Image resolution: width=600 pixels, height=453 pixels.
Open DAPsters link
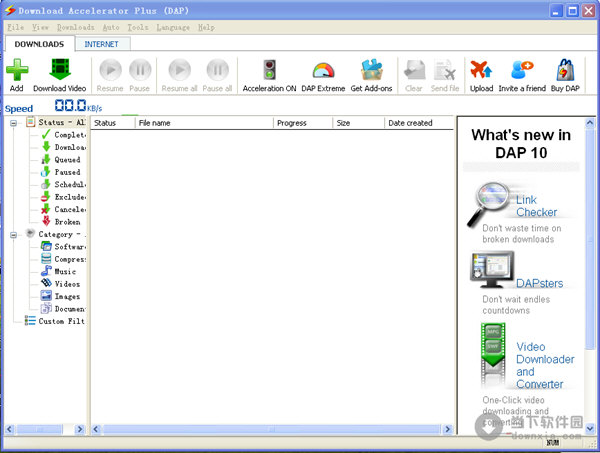pos(540,284)
